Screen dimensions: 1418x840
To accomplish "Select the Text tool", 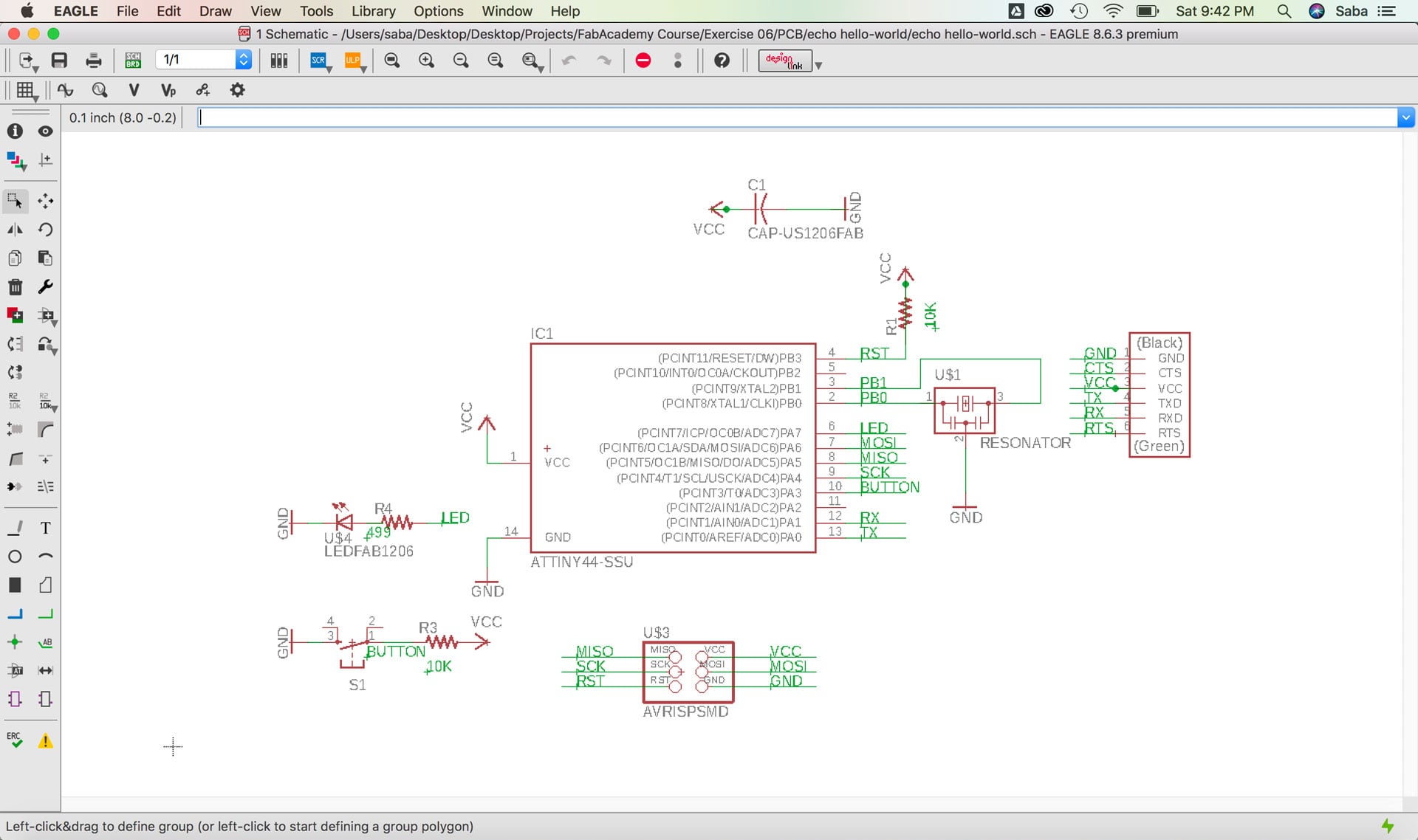I will click(45, 528).
